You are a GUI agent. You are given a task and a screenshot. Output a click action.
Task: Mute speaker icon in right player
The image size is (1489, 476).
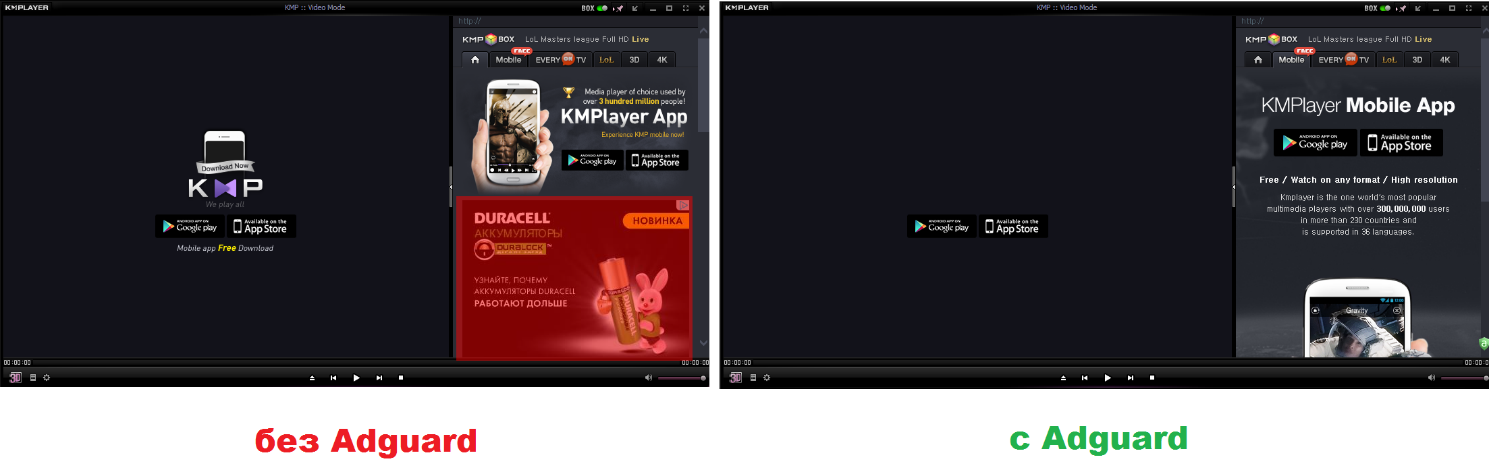[x=1431, y=378]
